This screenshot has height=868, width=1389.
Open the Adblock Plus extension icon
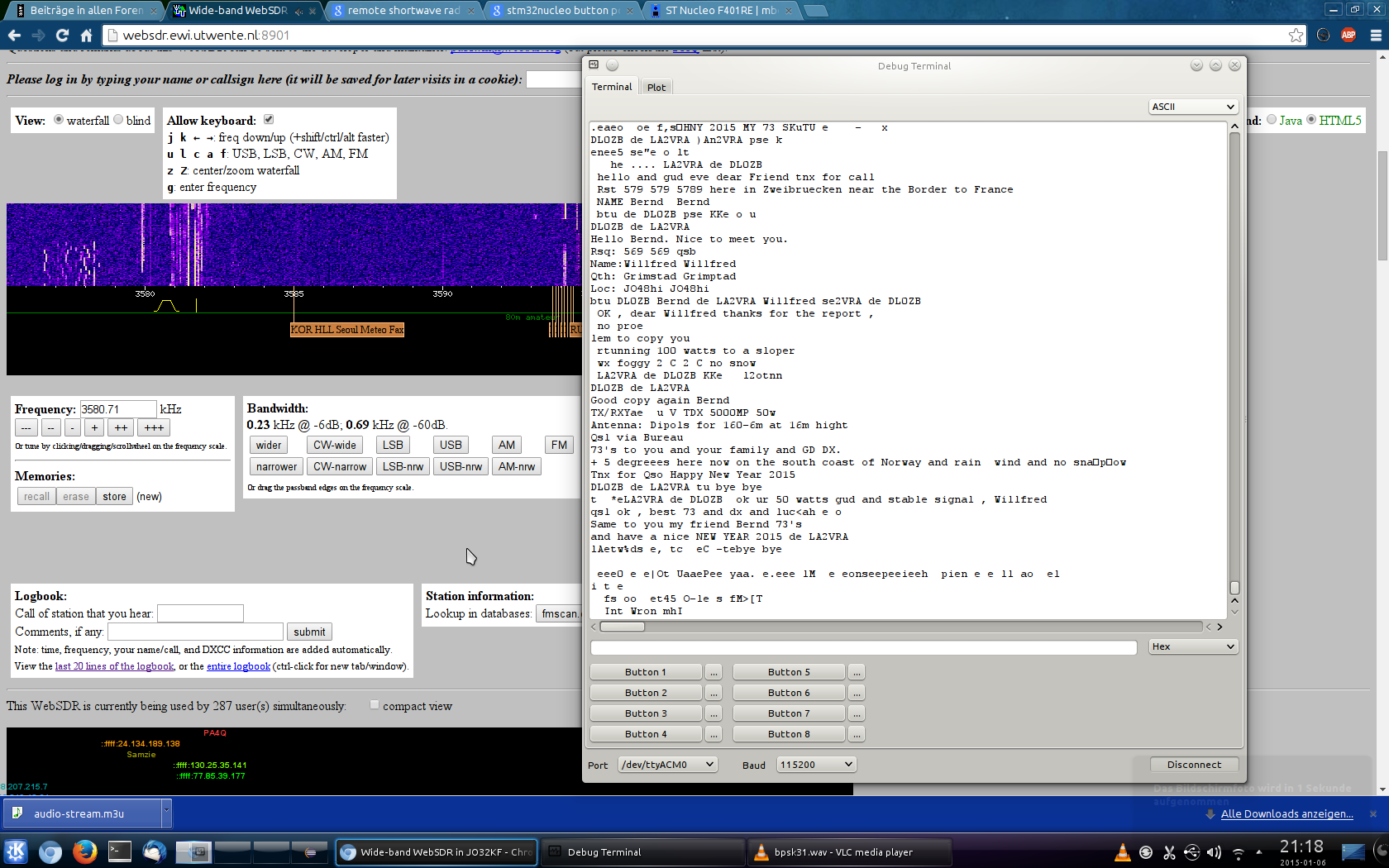coord(1348,35)
